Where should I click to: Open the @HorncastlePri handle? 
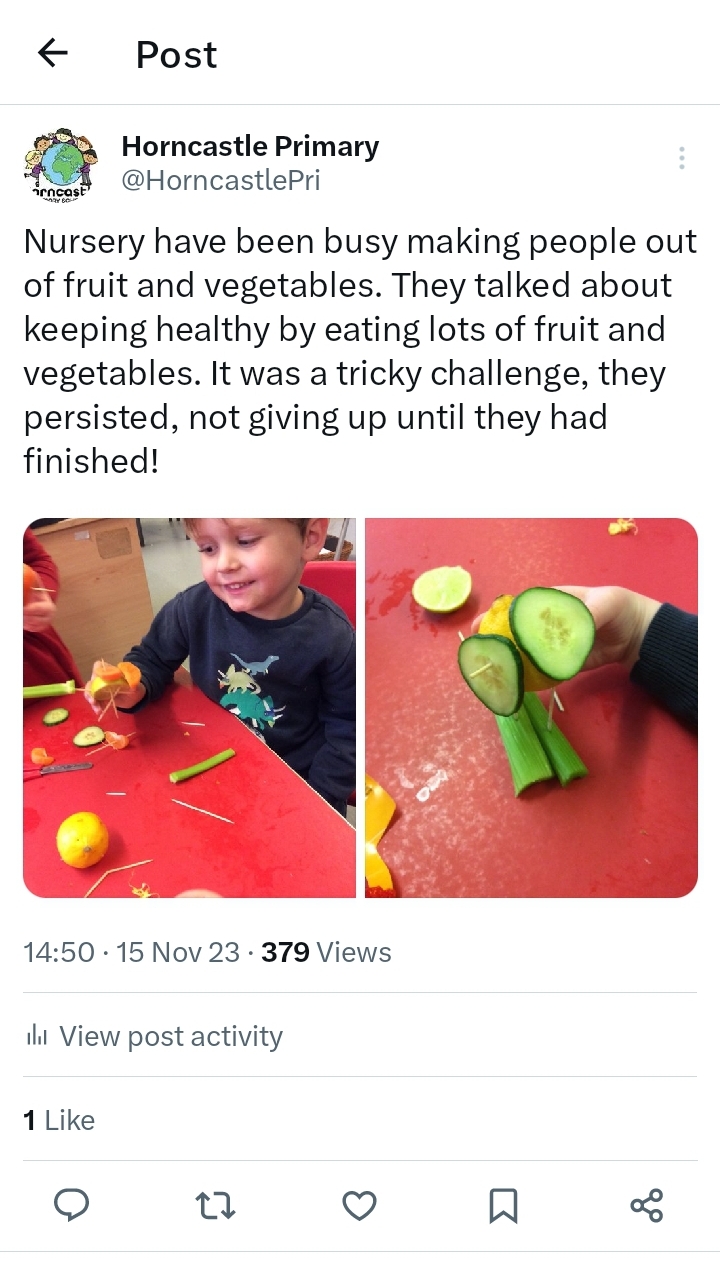point(221,181)
